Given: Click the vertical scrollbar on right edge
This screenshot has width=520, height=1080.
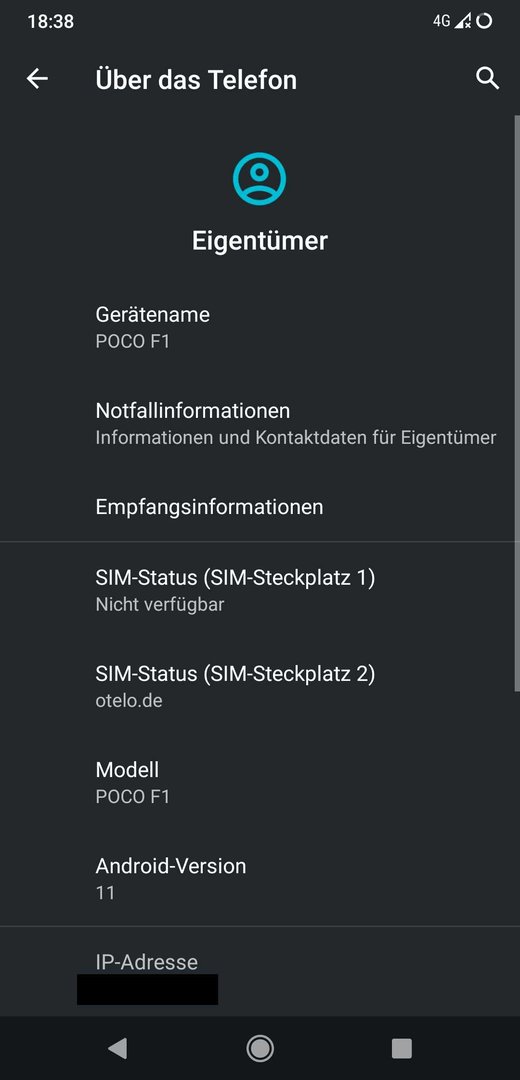Looking at the screenshot, I should coord(517,403).
